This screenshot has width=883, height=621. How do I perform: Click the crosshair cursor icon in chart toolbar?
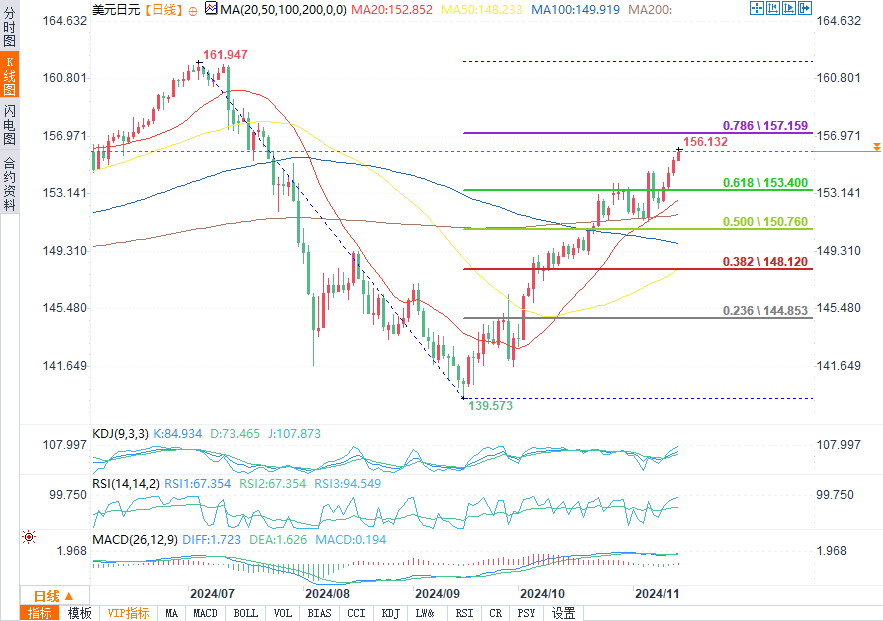(x=757, y=8)
